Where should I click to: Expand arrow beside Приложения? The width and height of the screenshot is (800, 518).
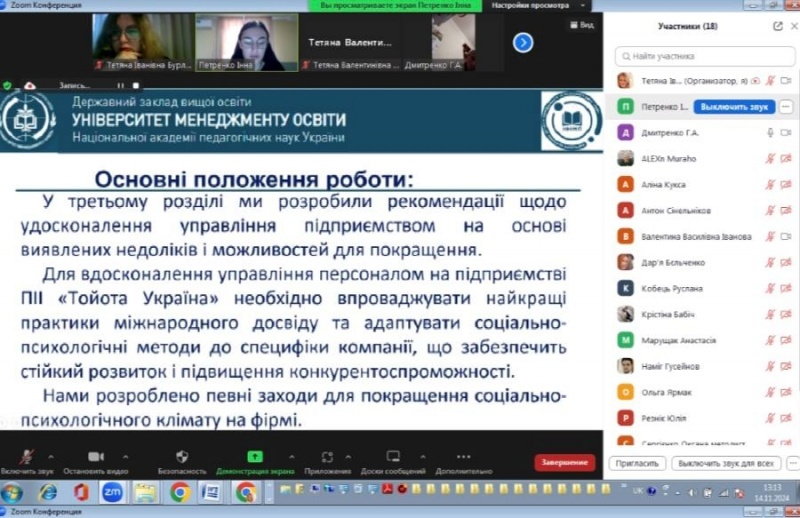pyautogui.click(x=348, y=457)
